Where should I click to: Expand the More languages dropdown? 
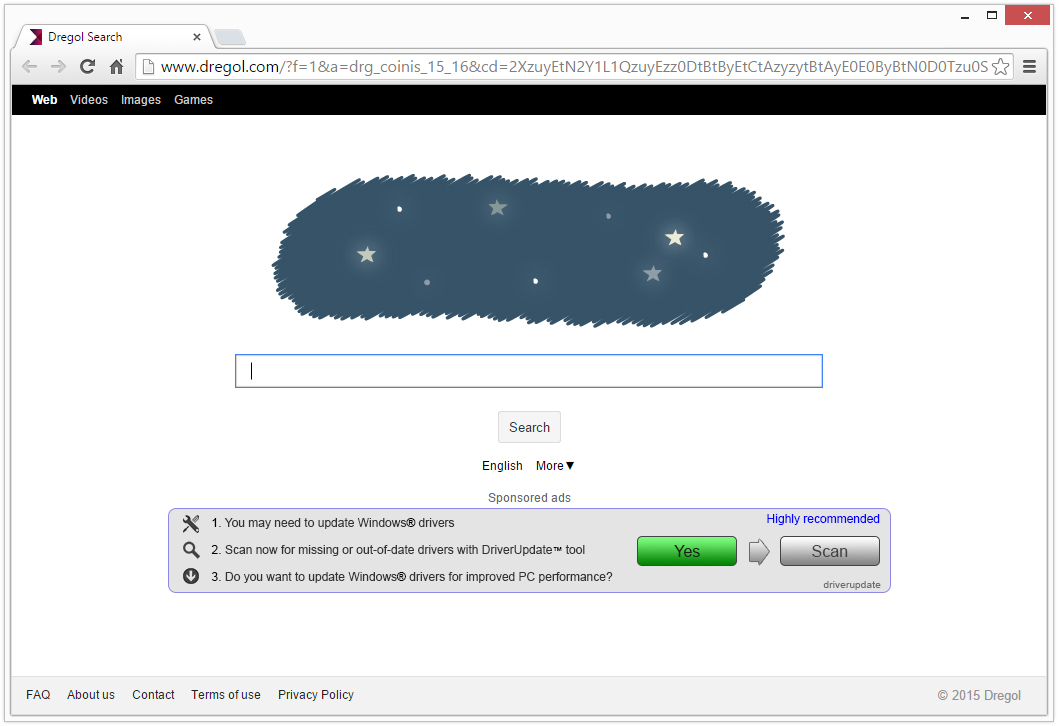click(554, 466)
